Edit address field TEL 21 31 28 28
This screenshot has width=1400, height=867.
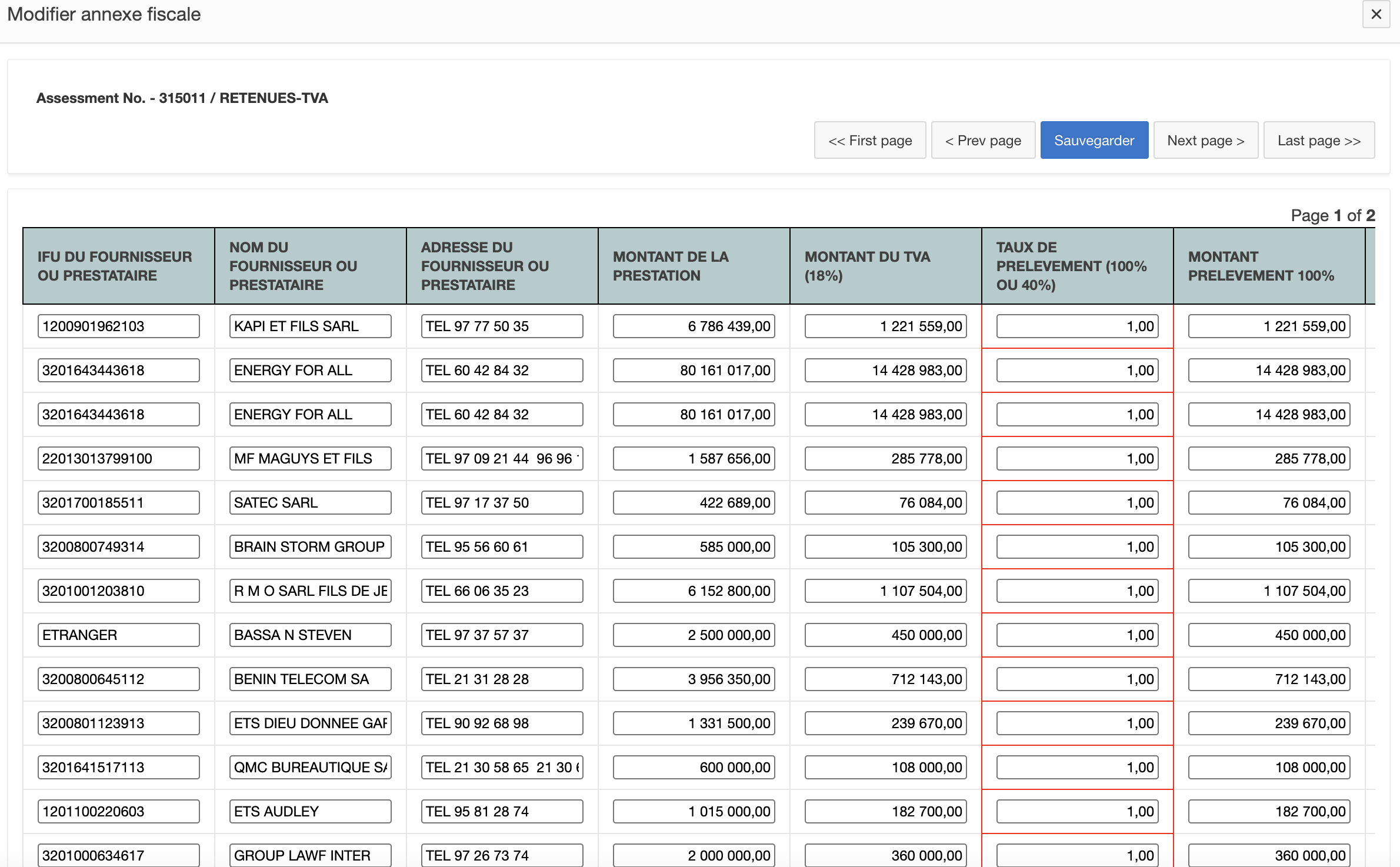coord(502,679)
